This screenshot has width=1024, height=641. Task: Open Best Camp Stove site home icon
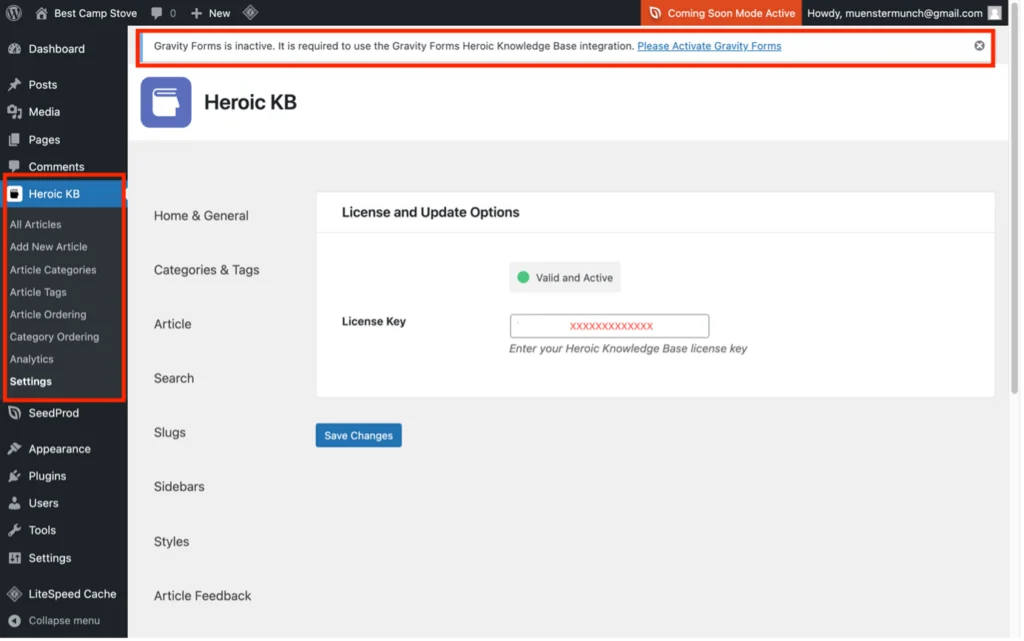click(x=41, y=13)
